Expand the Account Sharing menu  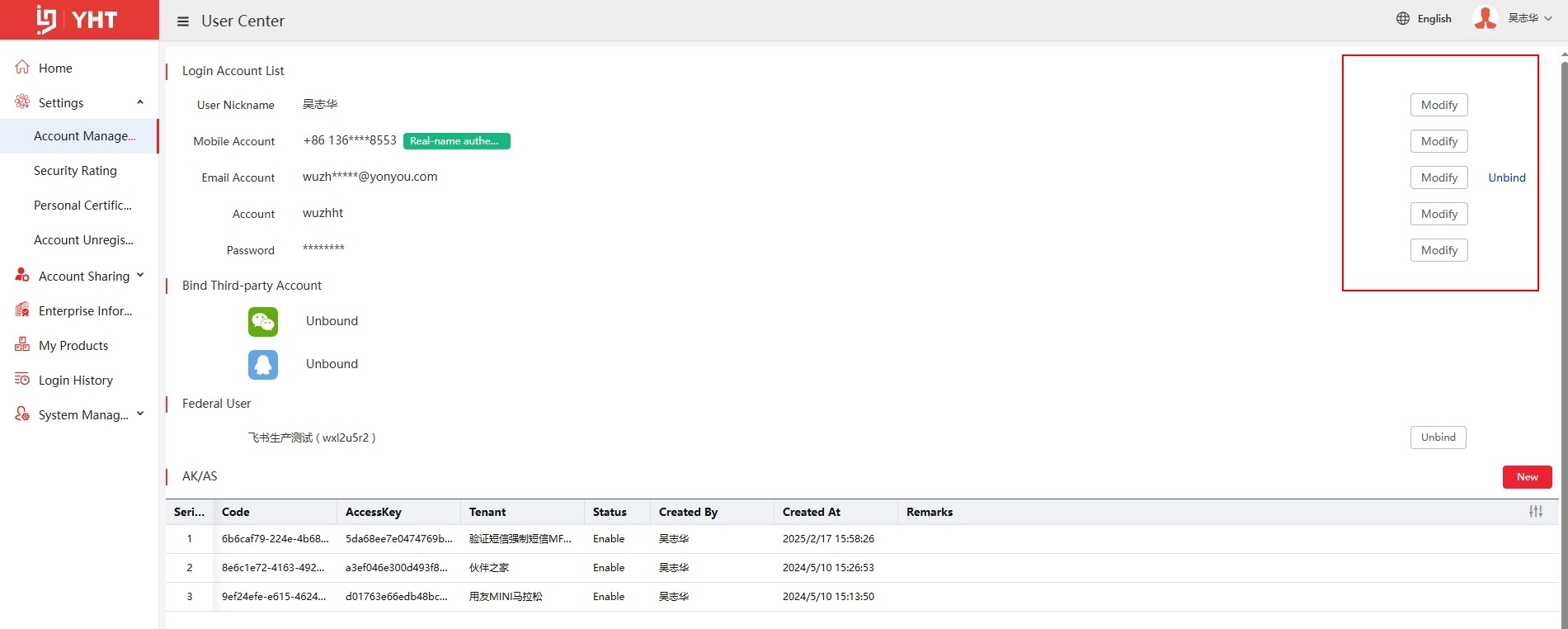click(x=140, y=276)
